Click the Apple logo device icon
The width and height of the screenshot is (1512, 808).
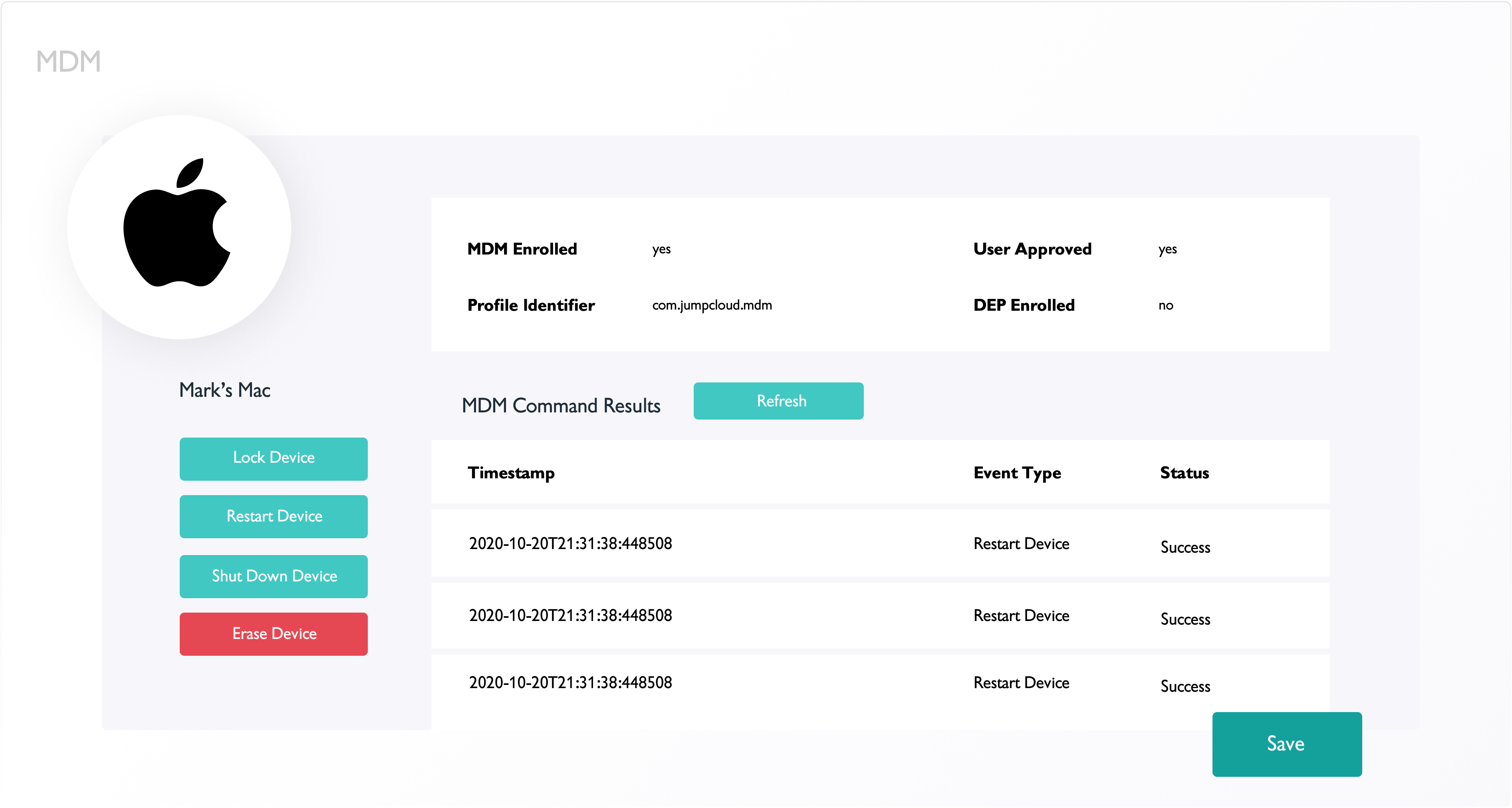click(x=177, y=224)
